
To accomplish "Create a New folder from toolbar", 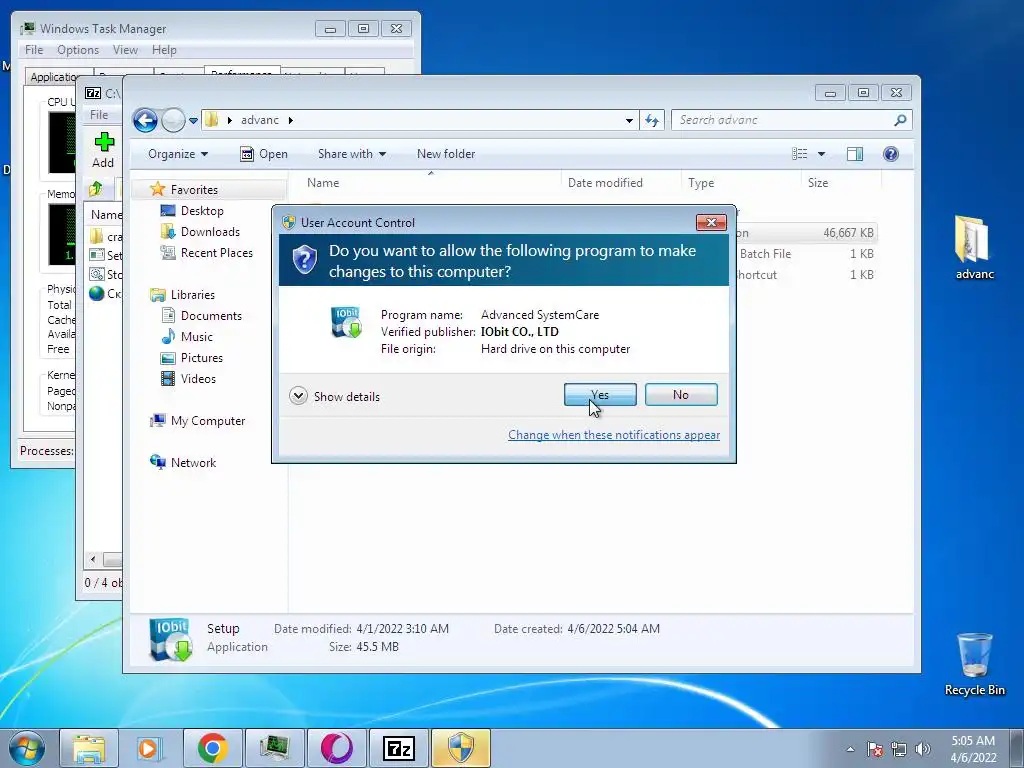I will (446, 154).
